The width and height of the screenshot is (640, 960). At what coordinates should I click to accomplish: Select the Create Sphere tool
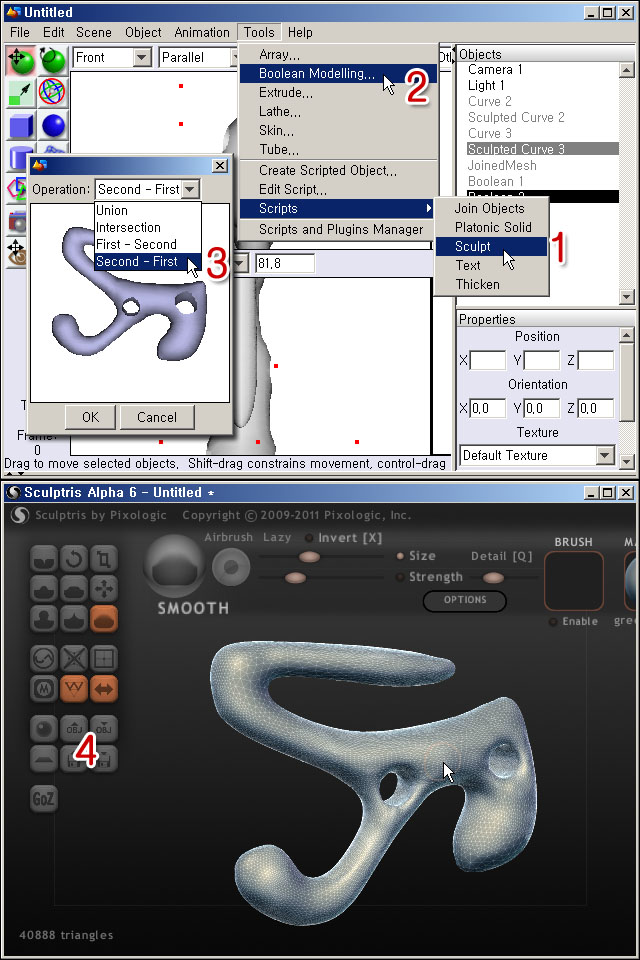pos(53,126)
